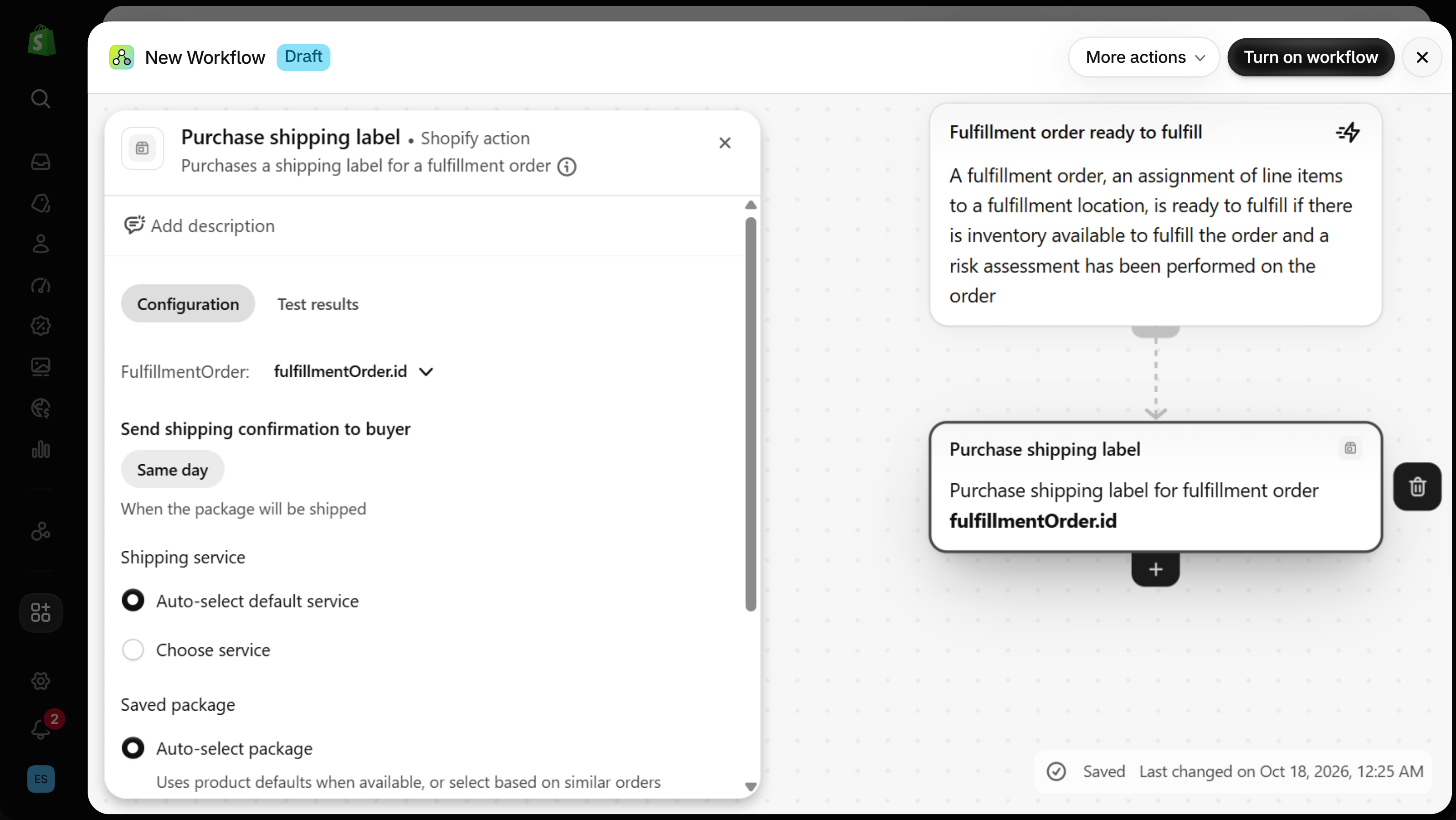Open Analytics bar chart icon in sidebar
The image size is (1456, 820).
[x=41, y=450]
